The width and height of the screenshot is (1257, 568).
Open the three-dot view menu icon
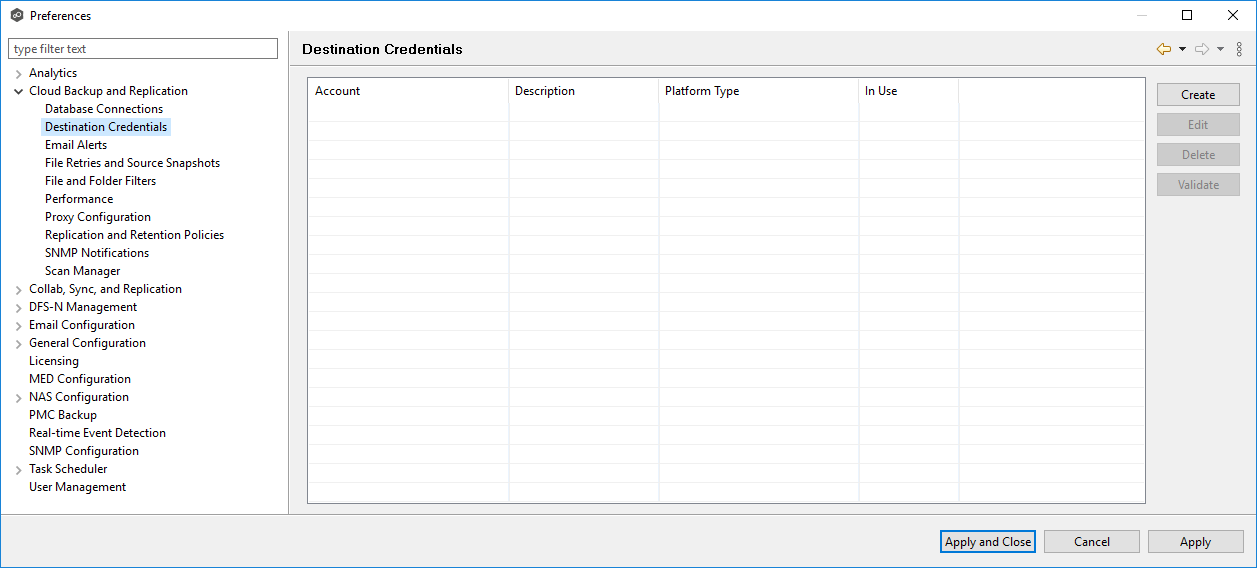click(1239, 49)
